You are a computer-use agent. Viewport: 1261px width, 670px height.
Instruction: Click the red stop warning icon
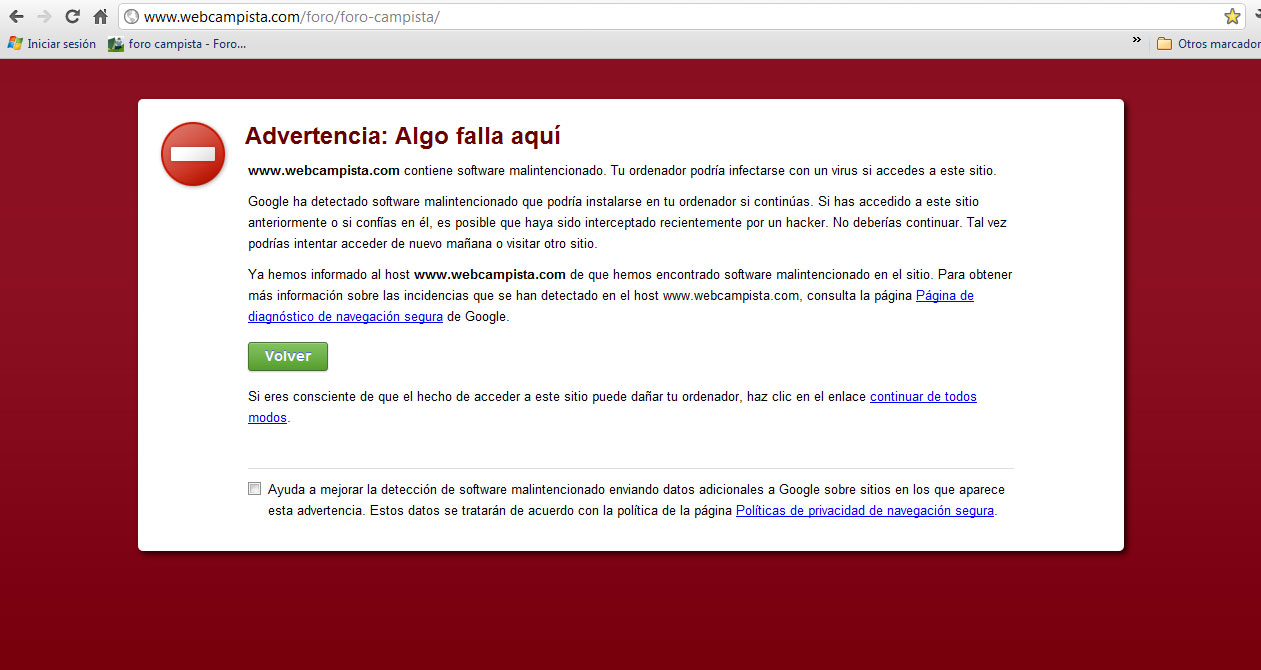tap(193, 154)
